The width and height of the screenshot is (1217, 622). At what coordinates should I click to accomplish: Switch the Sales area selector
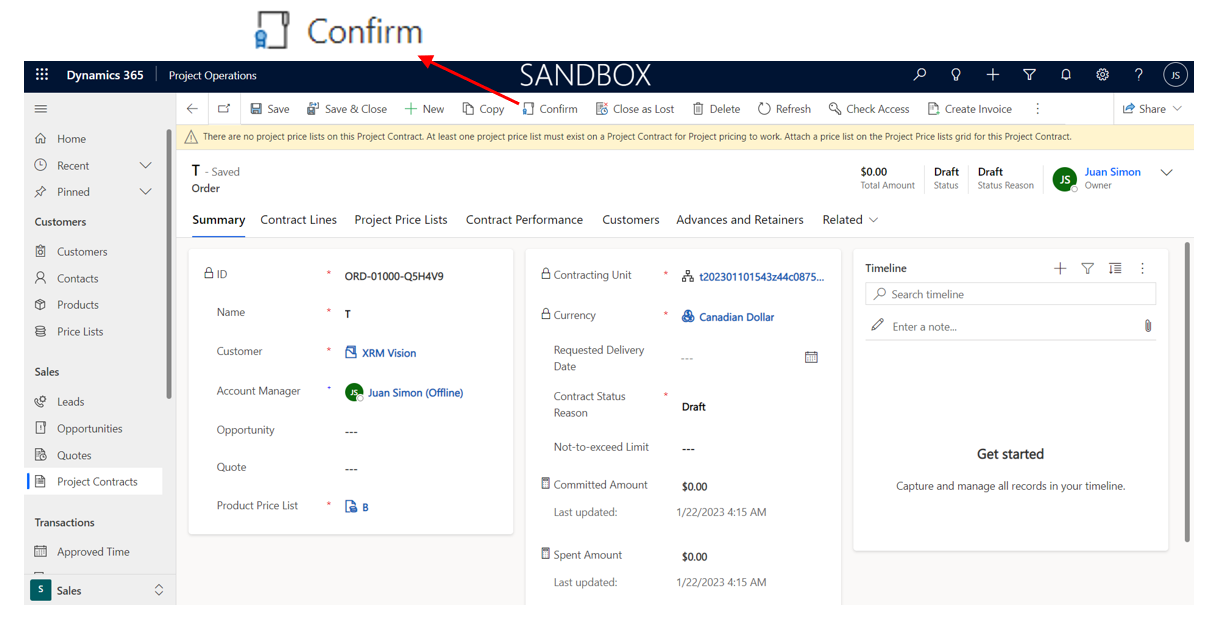click(97, 590)
